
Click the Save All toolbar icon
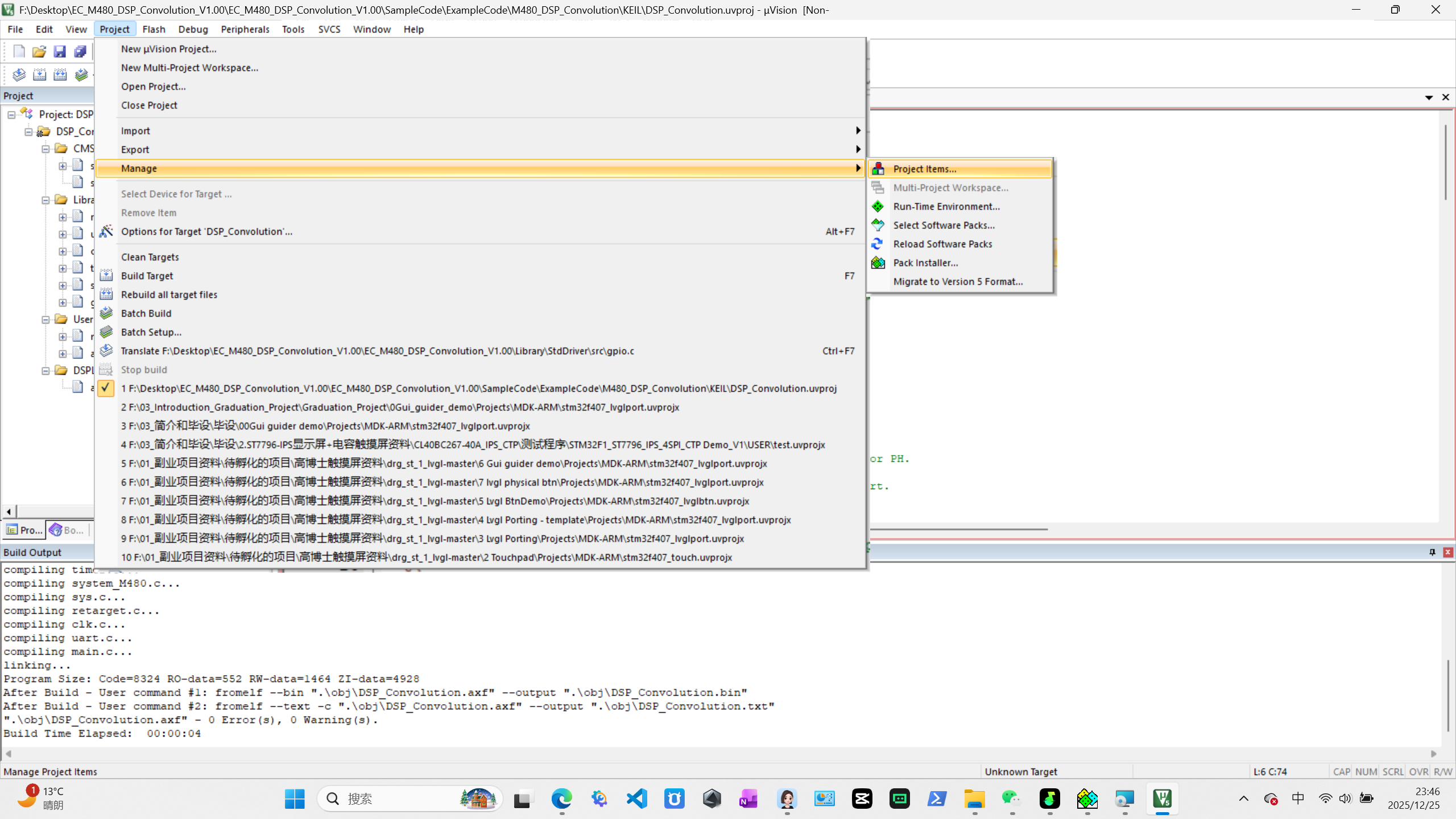(x=80, y=51)
